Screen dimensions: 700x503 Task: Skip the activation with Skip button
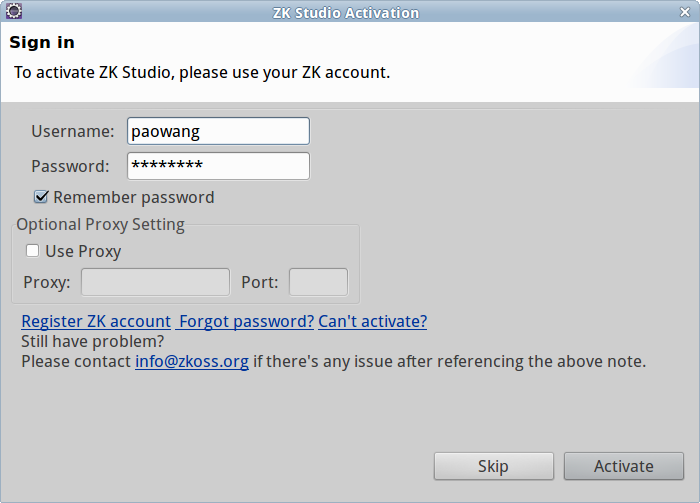[494, 466]
